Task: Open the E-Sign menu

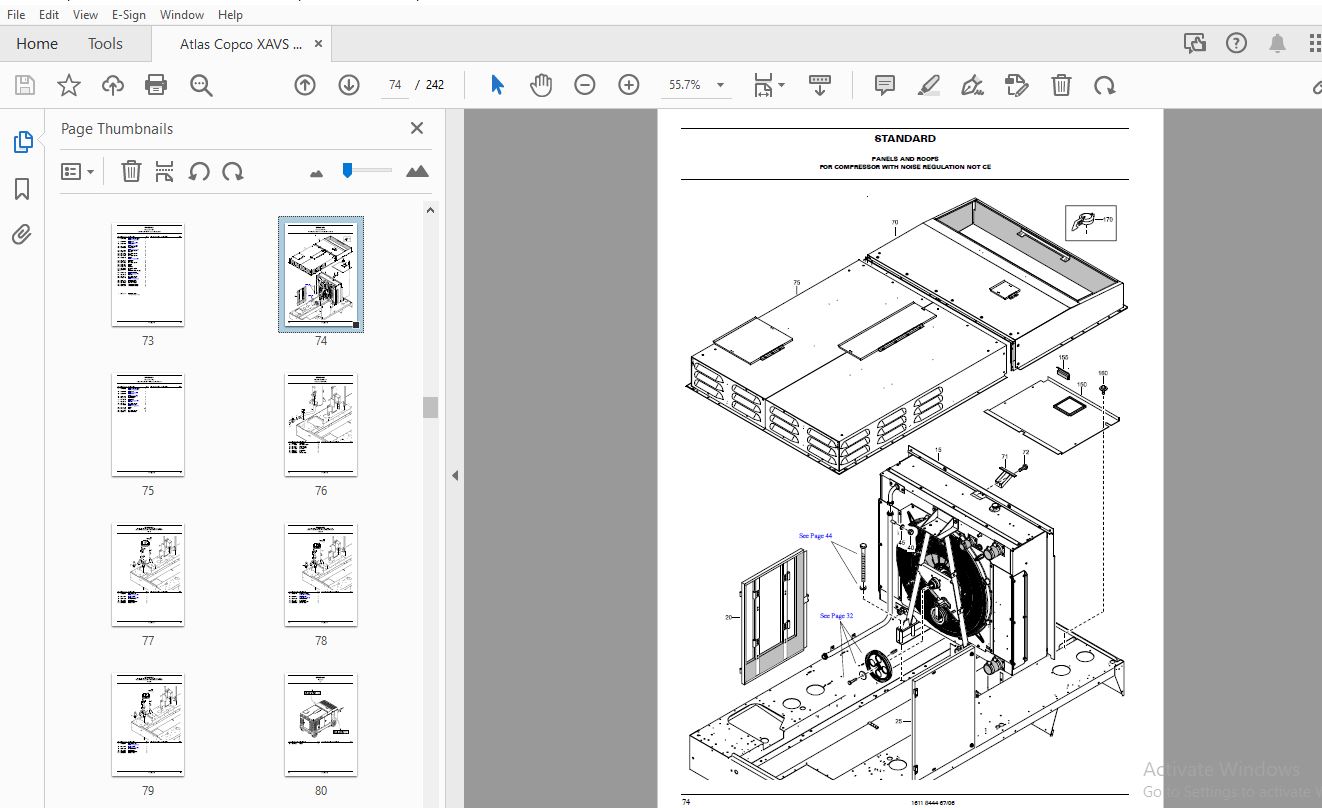Action: point(128,15)
